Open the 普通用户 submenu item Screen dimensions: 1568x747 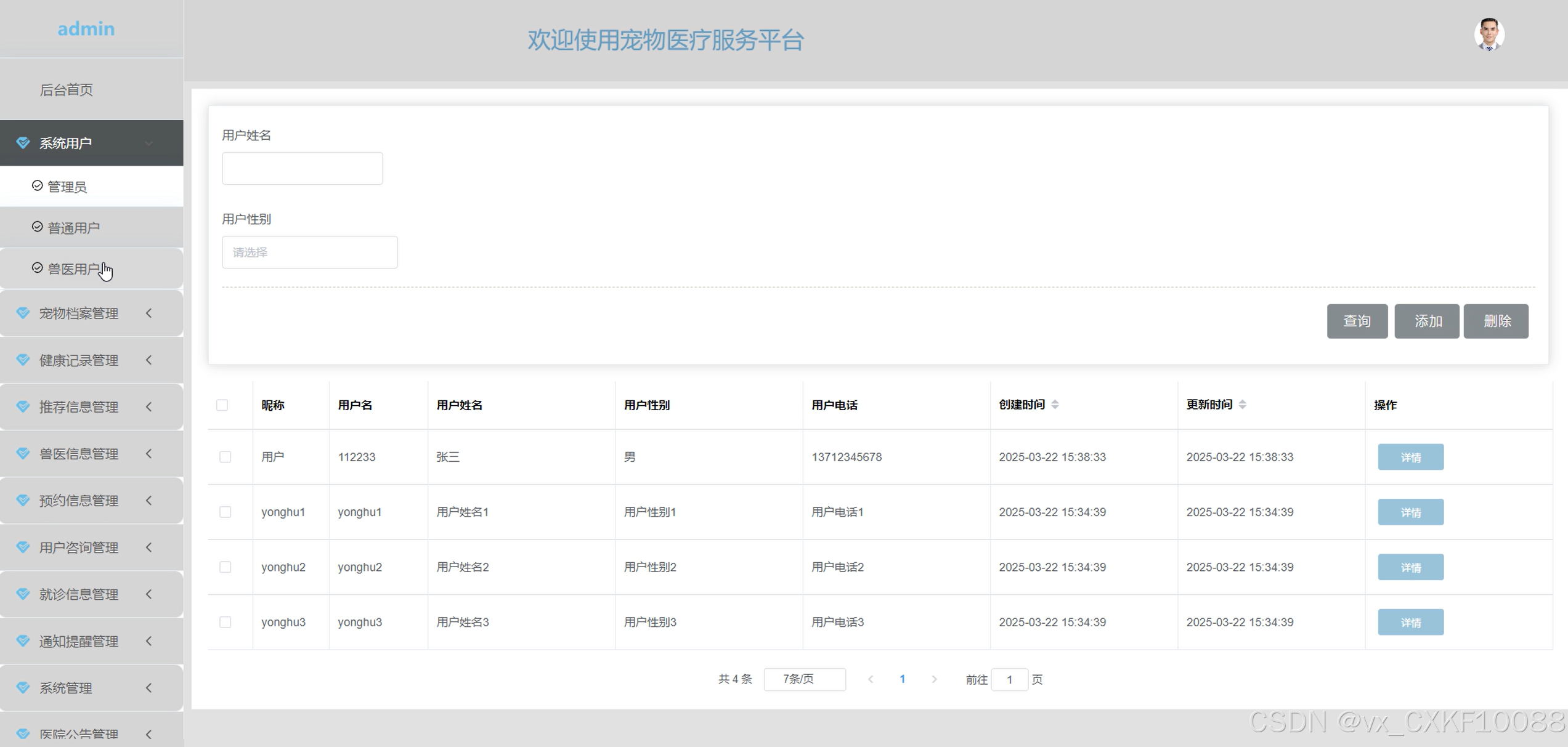click(x=73, y=228)
